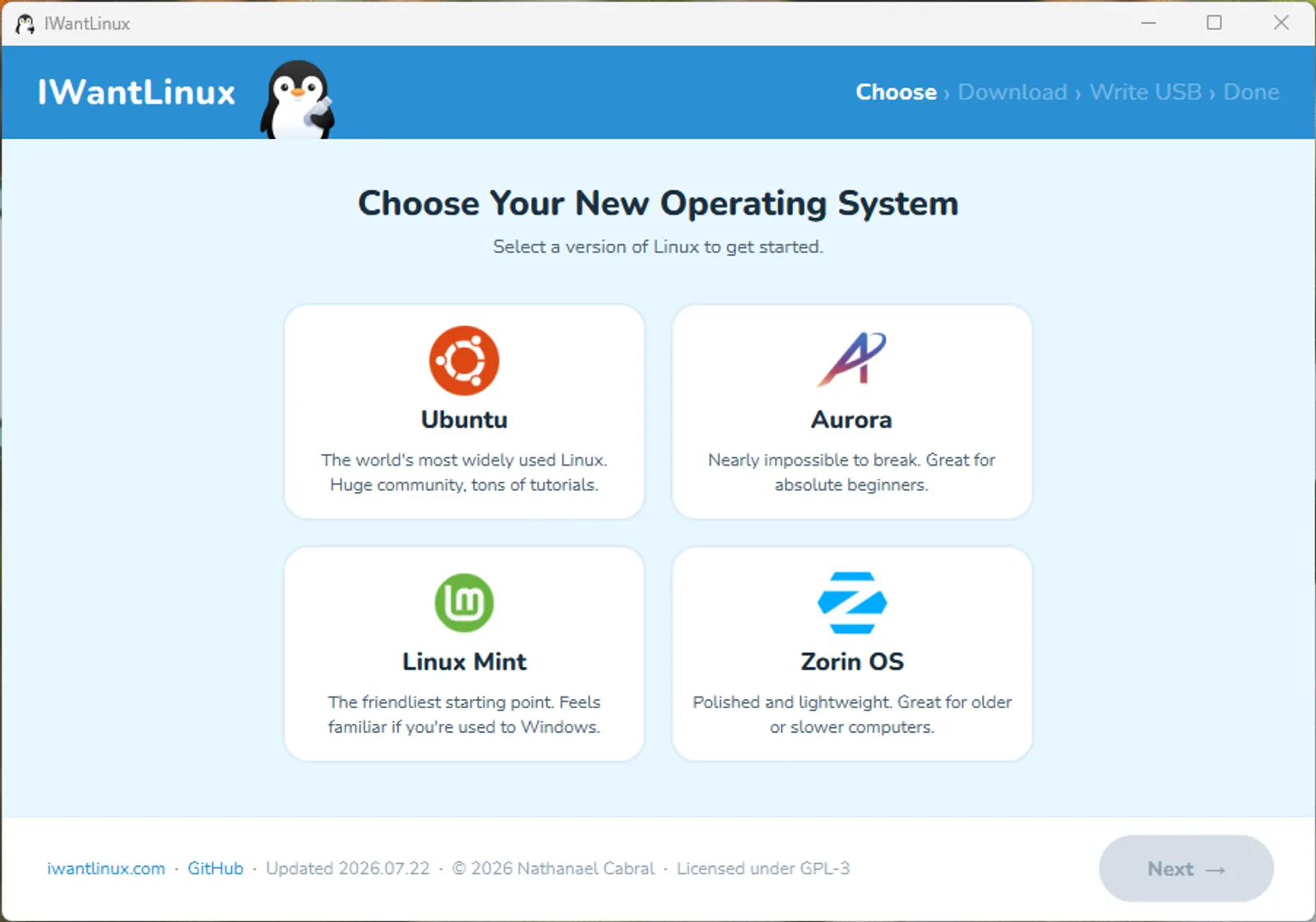Screen dimensions: 1316x922
Task: Click Zorin description 'Polished and lightweight'
Action: tap(852, 714)
